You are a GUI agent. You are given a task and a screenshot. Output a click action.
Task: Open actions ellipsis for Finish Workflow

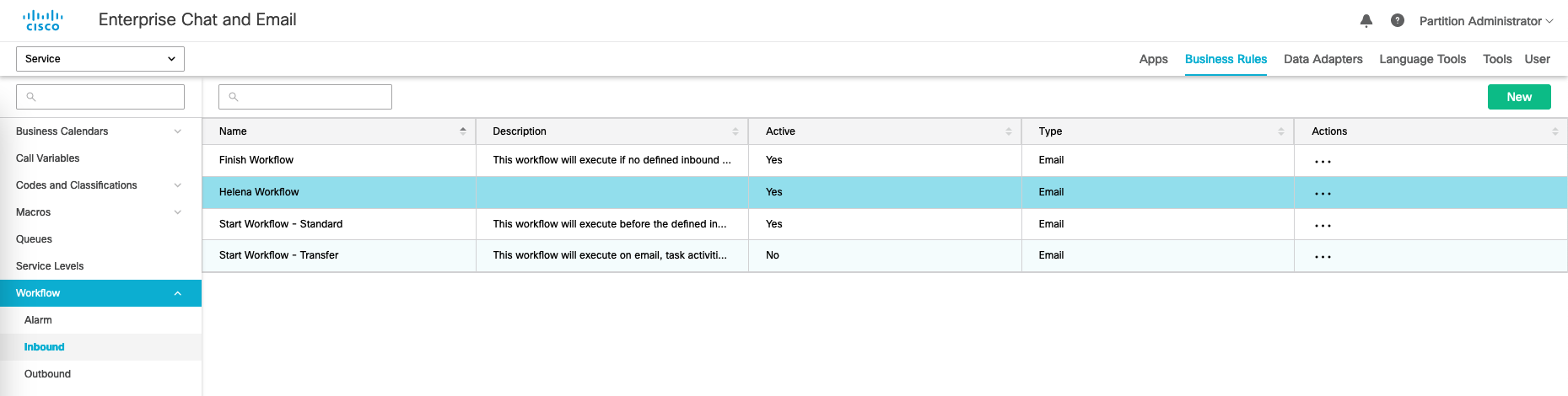tap(1323, 161)
